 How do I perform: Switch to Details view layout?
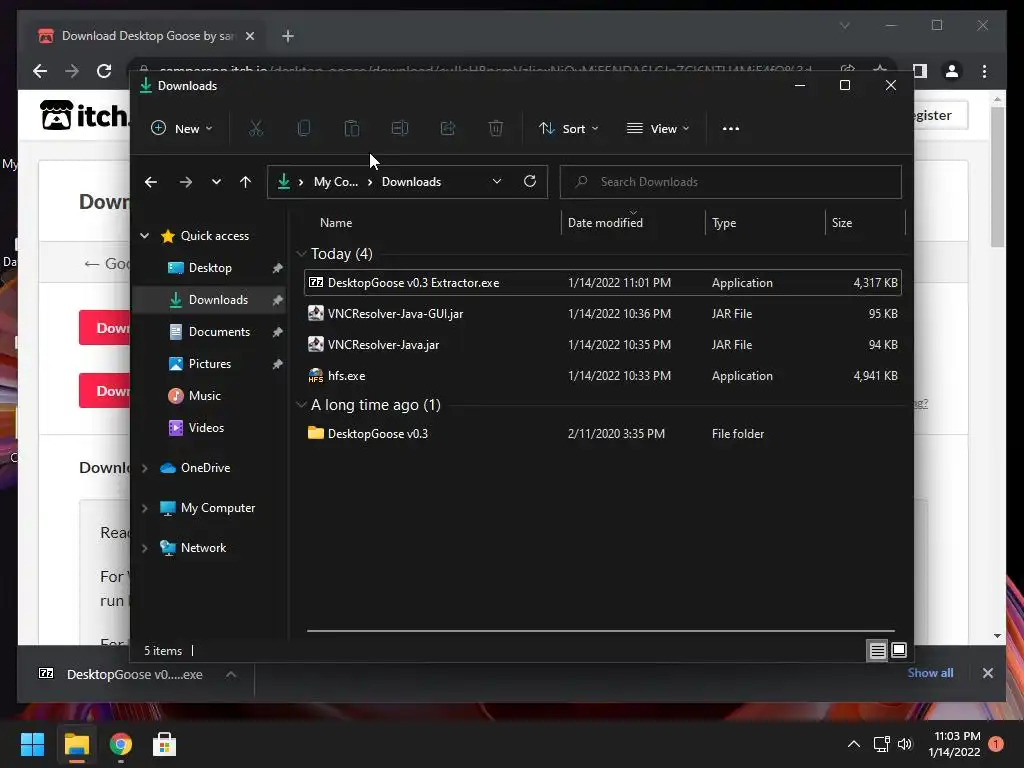[x=878, y=650]
